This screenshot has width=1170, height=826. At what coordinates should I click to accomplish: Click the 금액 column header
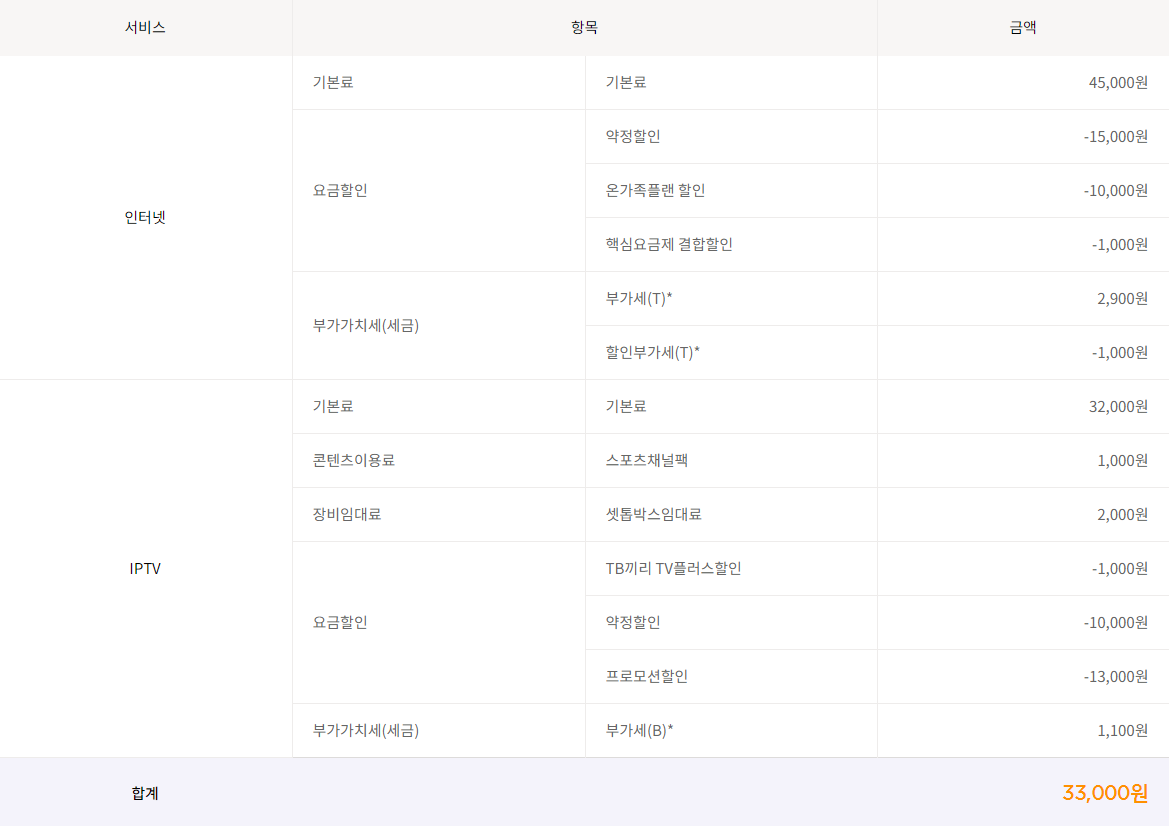1022,28
